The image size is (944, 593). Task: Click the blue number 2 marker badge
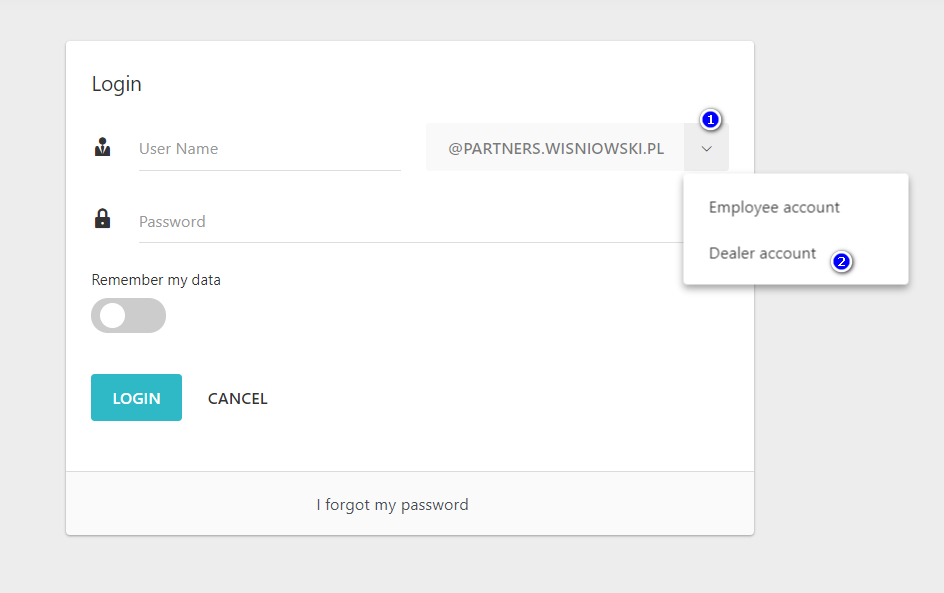841,262
